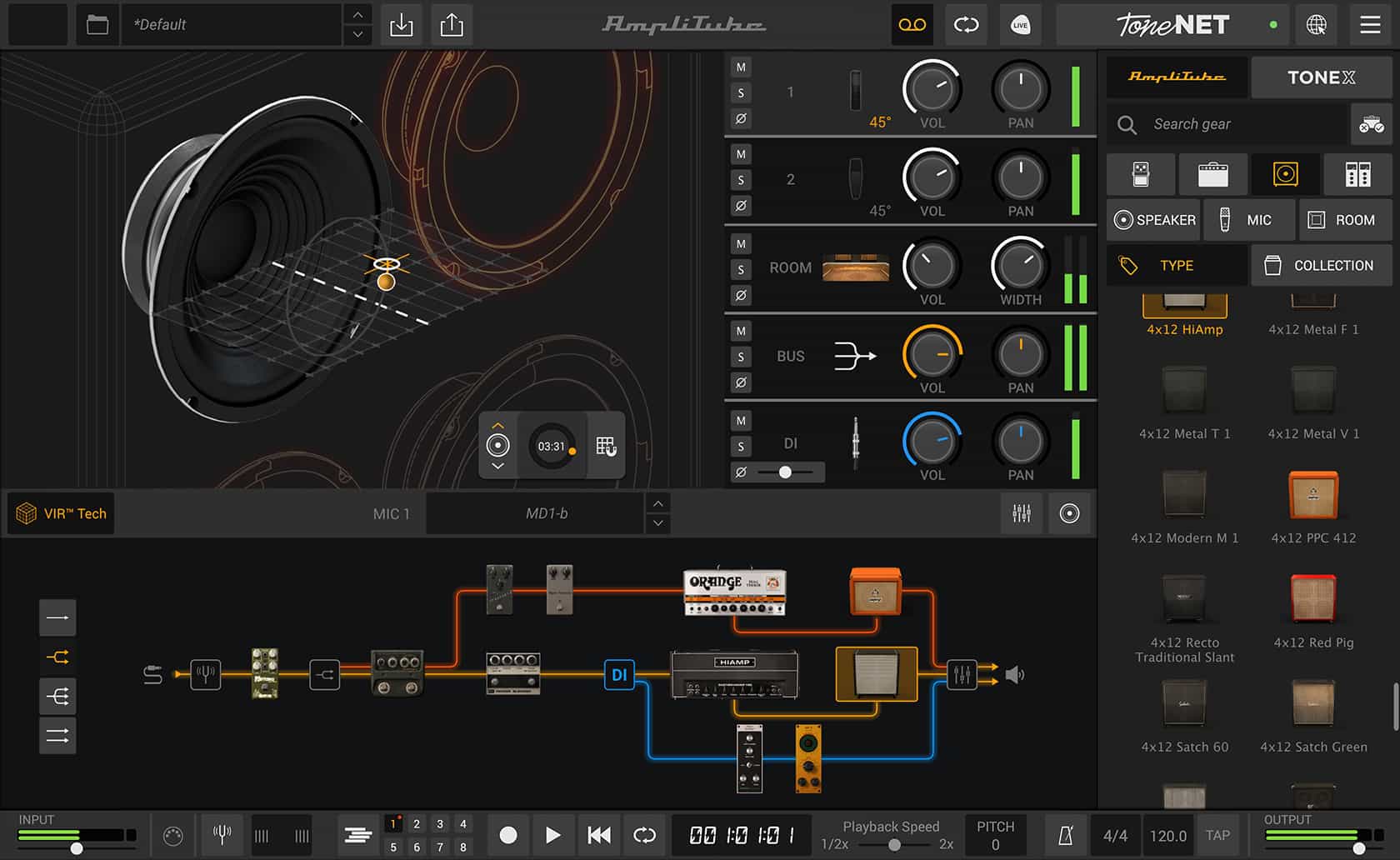This screenshot has width=1400, height=860.
Task: Click the Looper tape icon in top bar
Action: tap(912, 25)
